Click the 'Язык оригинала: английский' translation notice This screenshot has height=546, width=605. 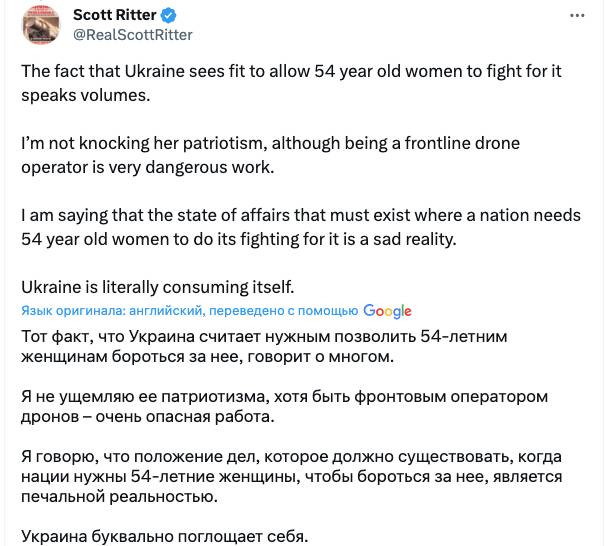pos(189,311)
